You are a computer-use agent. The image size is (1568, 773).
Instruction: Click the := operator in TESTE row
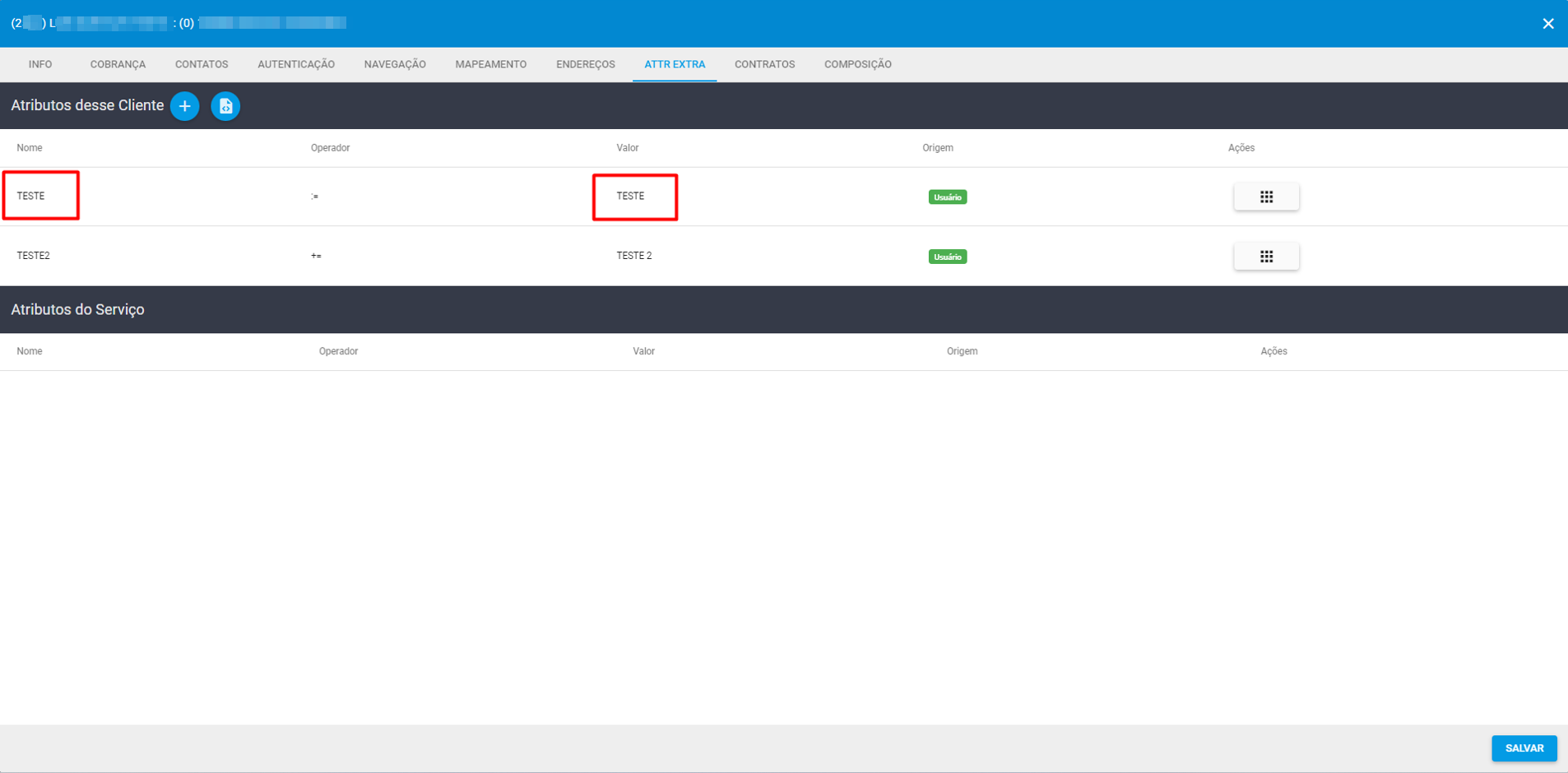(x=315, y=197)
